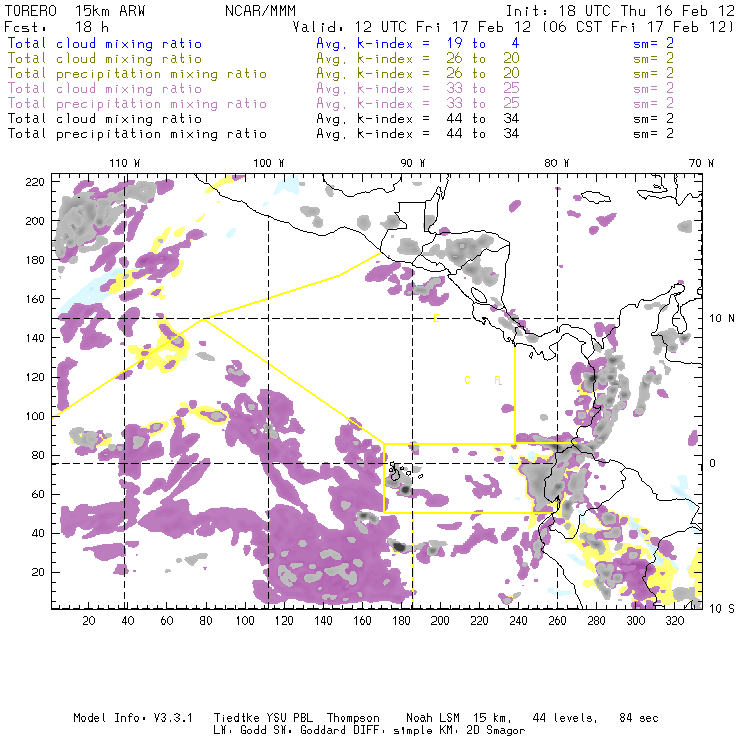This screenshot has height=740, width=740.
Task: Click the Init 18 UTC Thu timestamp
Action: [x=620, y=8]
